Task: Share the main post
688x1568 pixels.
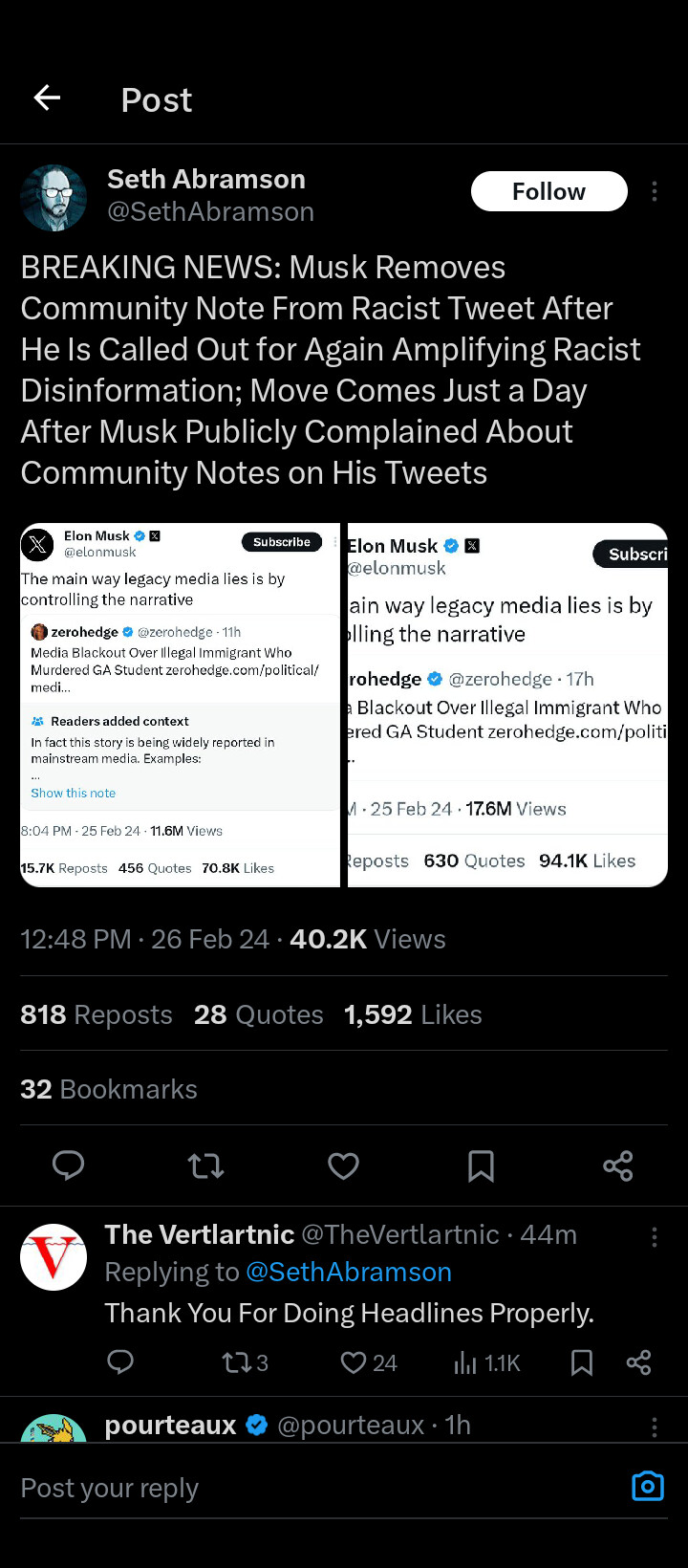Action: 618,1165
